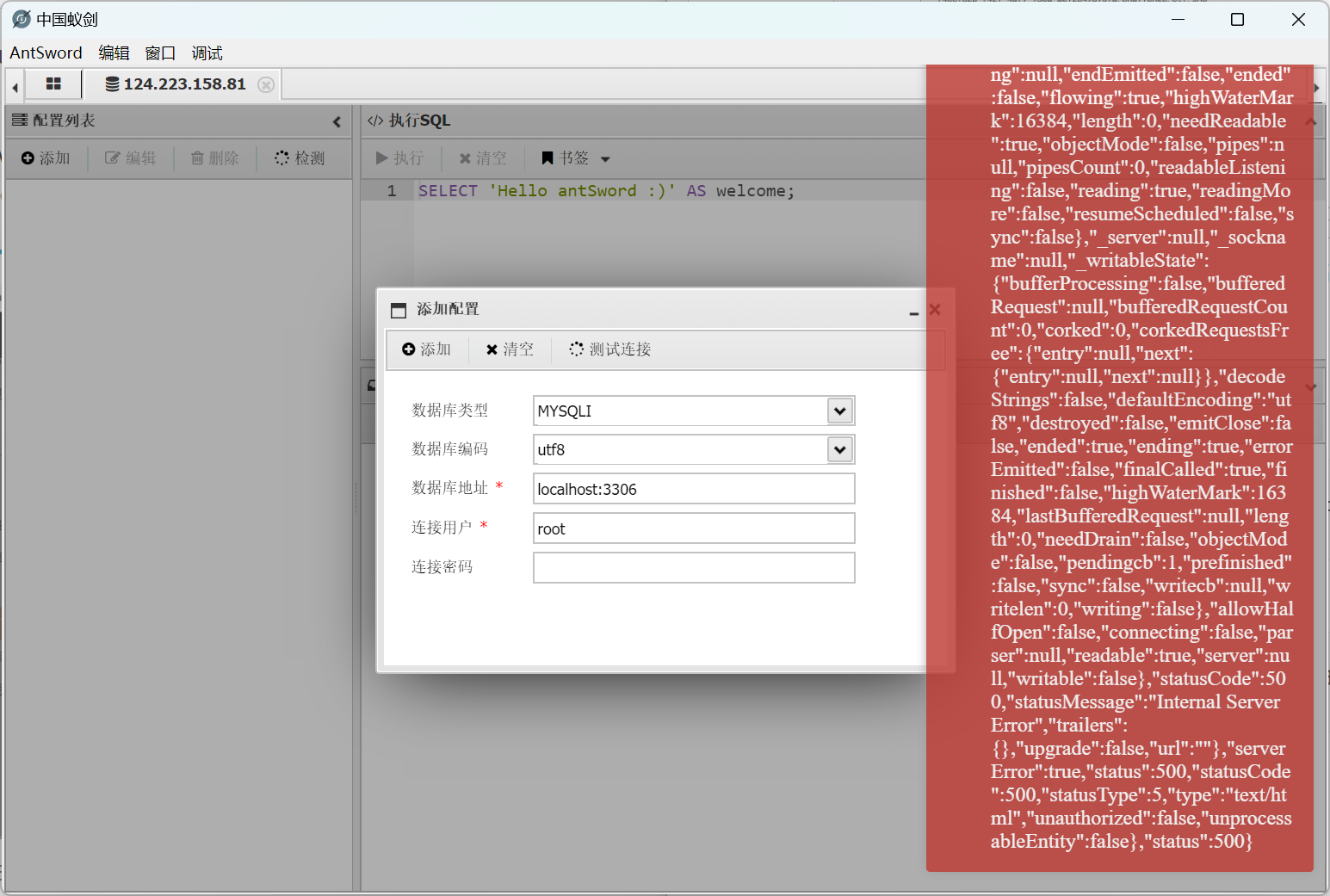
Task: Click 清空 in the add configuration dialog
Action: click(x=510, y=349)
